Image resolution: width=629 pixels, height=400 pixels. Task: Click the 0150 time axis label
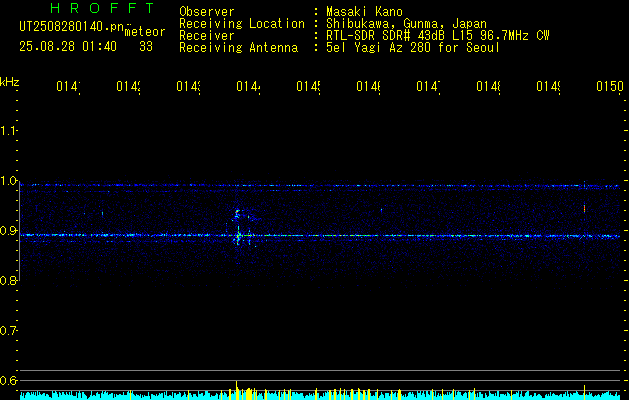point(610,87)
